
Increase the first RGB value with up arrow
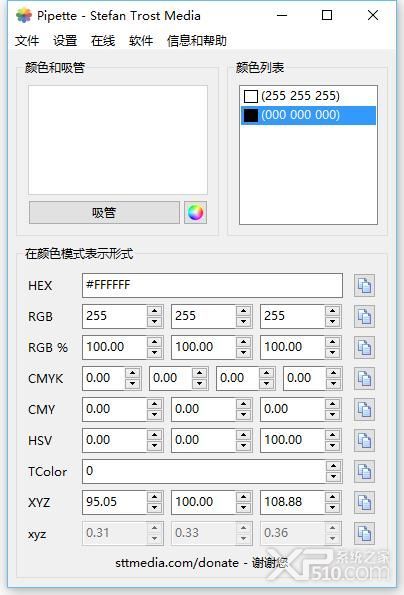154,311
